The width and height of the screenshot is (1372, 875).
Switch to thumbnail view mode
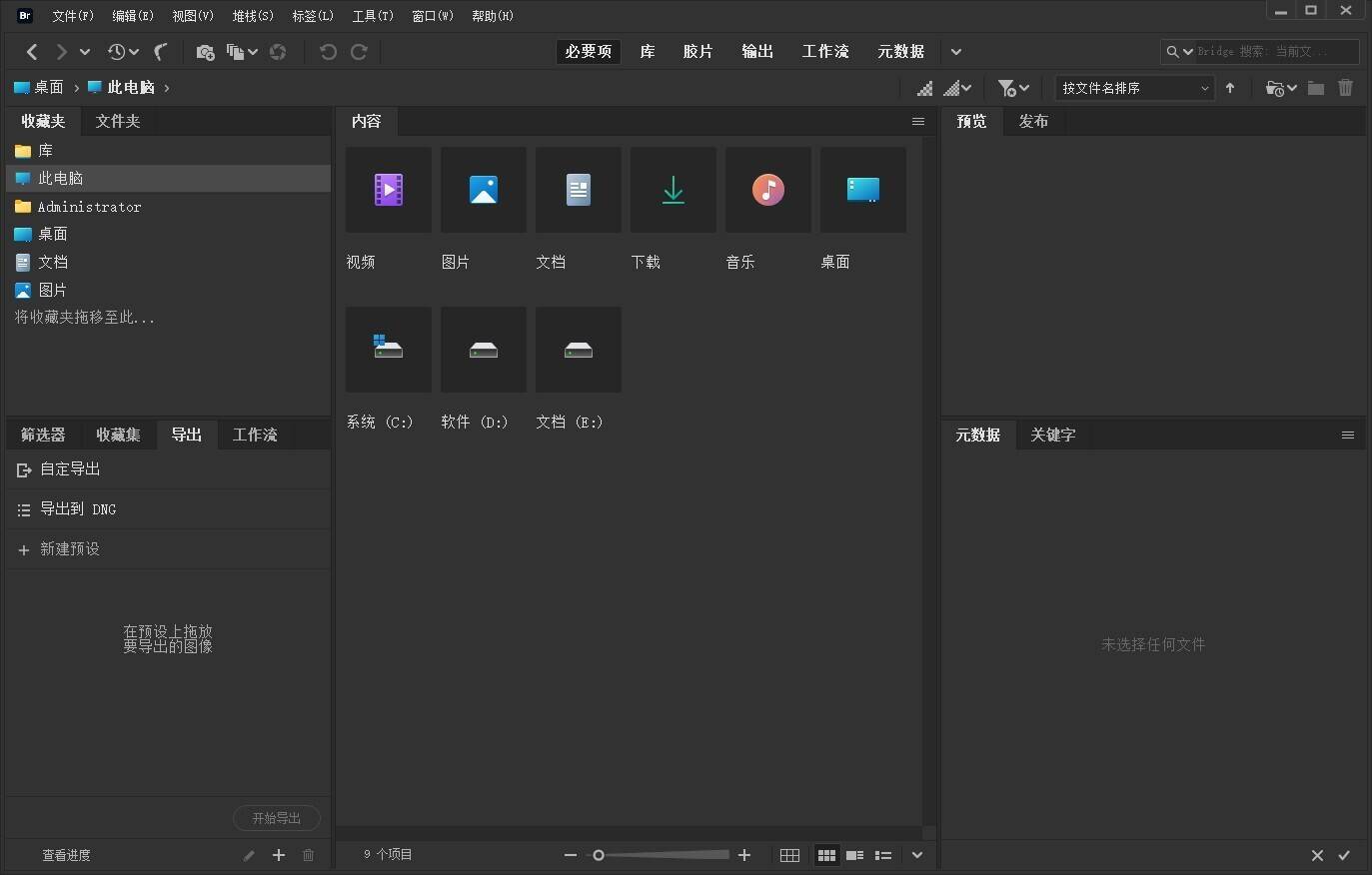[x=826, y=855]
